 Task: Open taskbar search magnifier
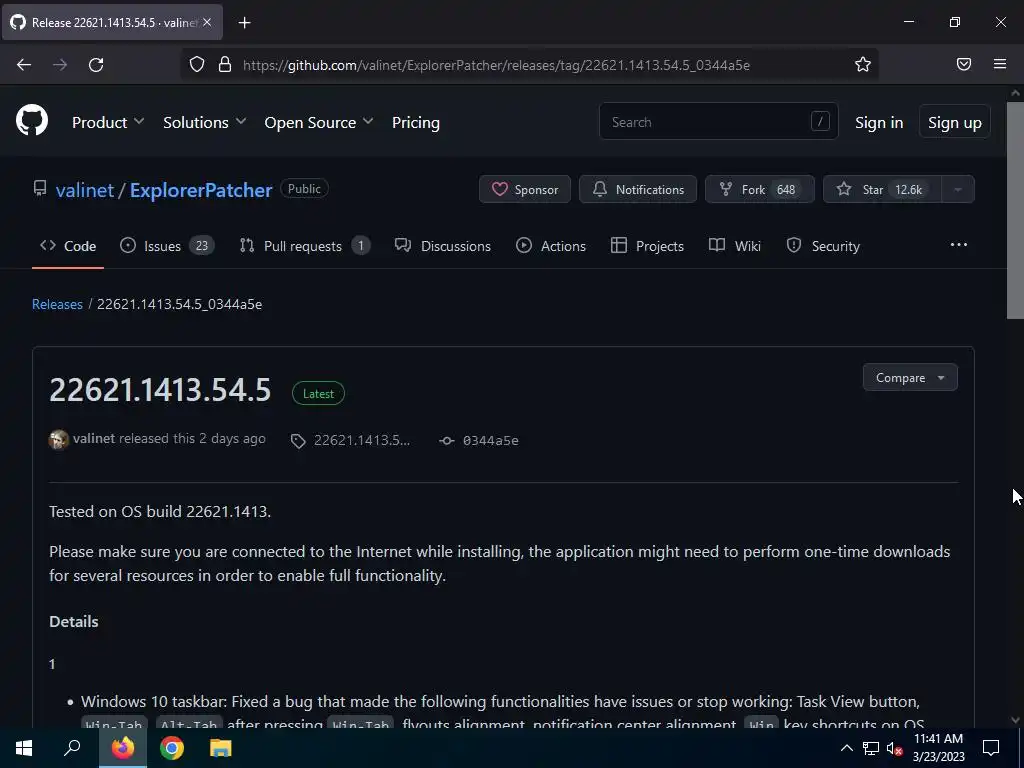coord(72,748)
